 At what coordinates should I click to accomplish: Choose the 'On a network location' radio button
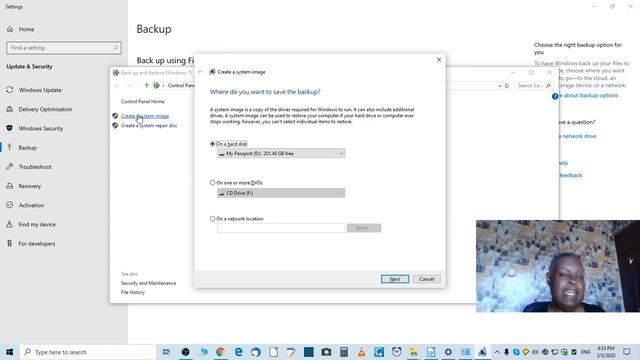pos(212,219)
